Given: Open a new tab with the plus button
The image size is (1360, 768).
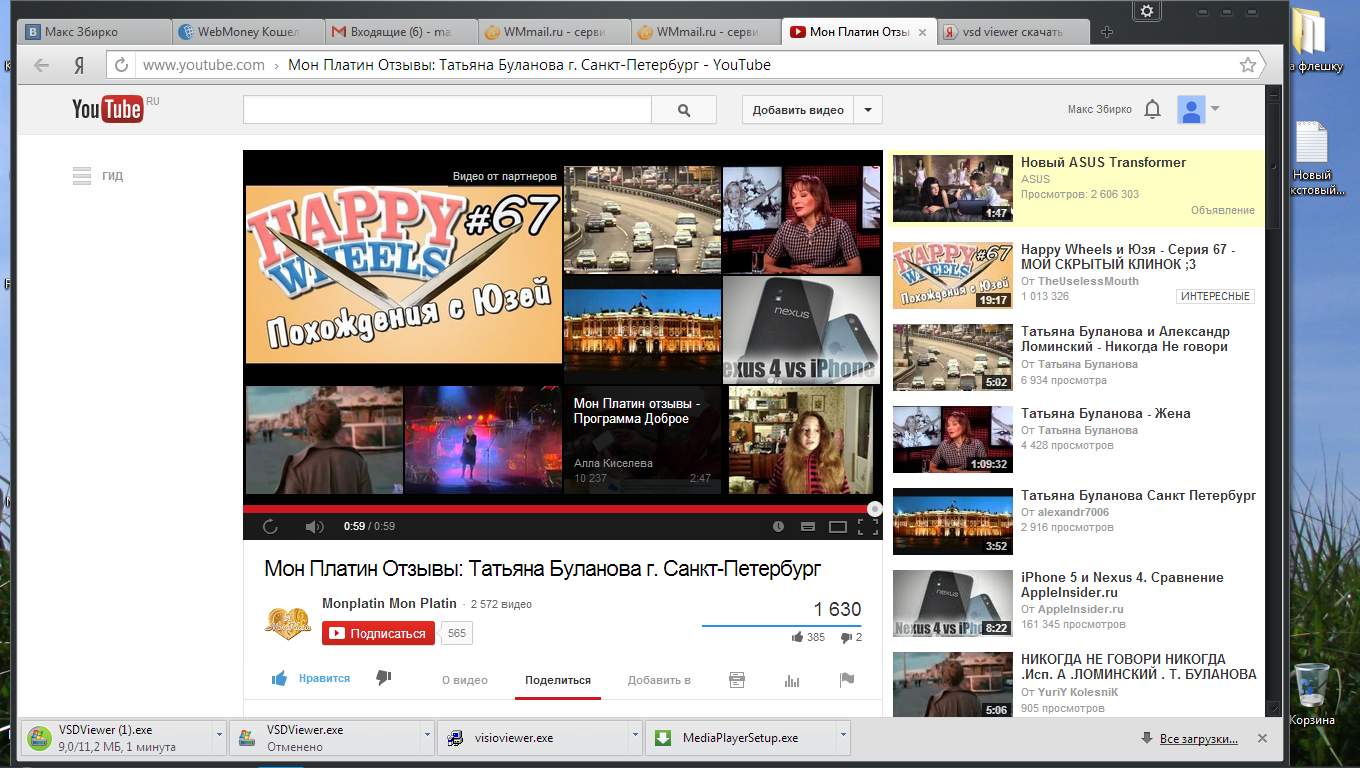Looking at the screenshot, I should tap(1106, 32).
